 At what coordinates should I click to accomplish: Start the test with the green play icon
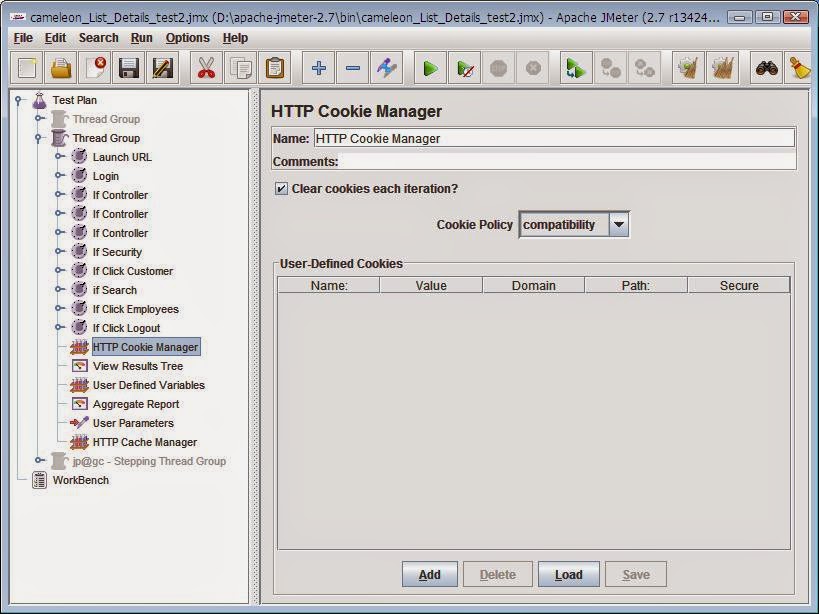click(429, 68)
